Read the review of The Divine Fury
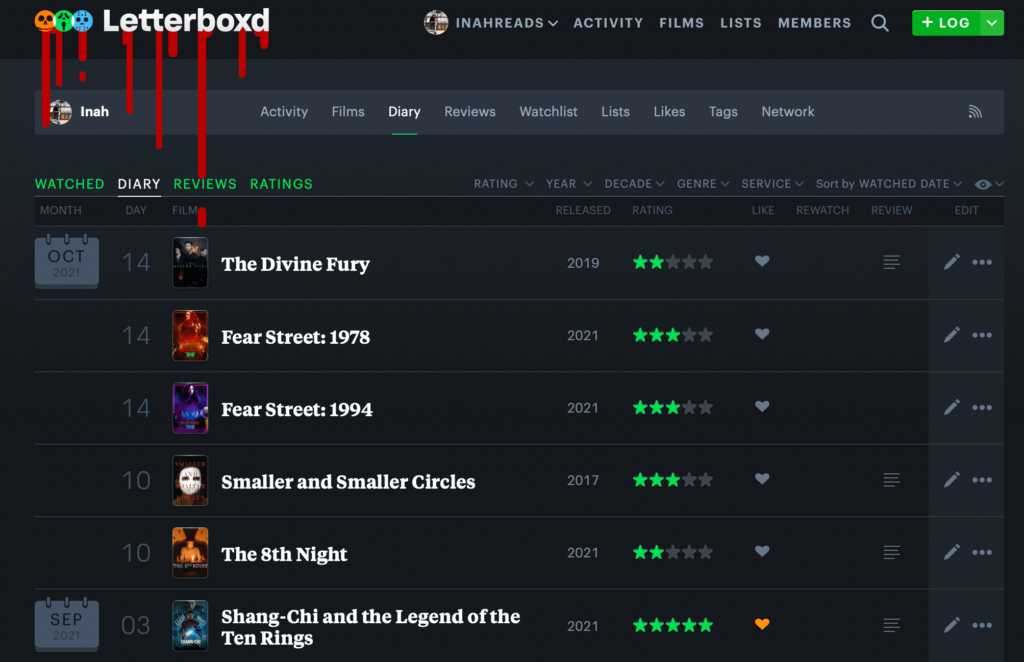 891,262
